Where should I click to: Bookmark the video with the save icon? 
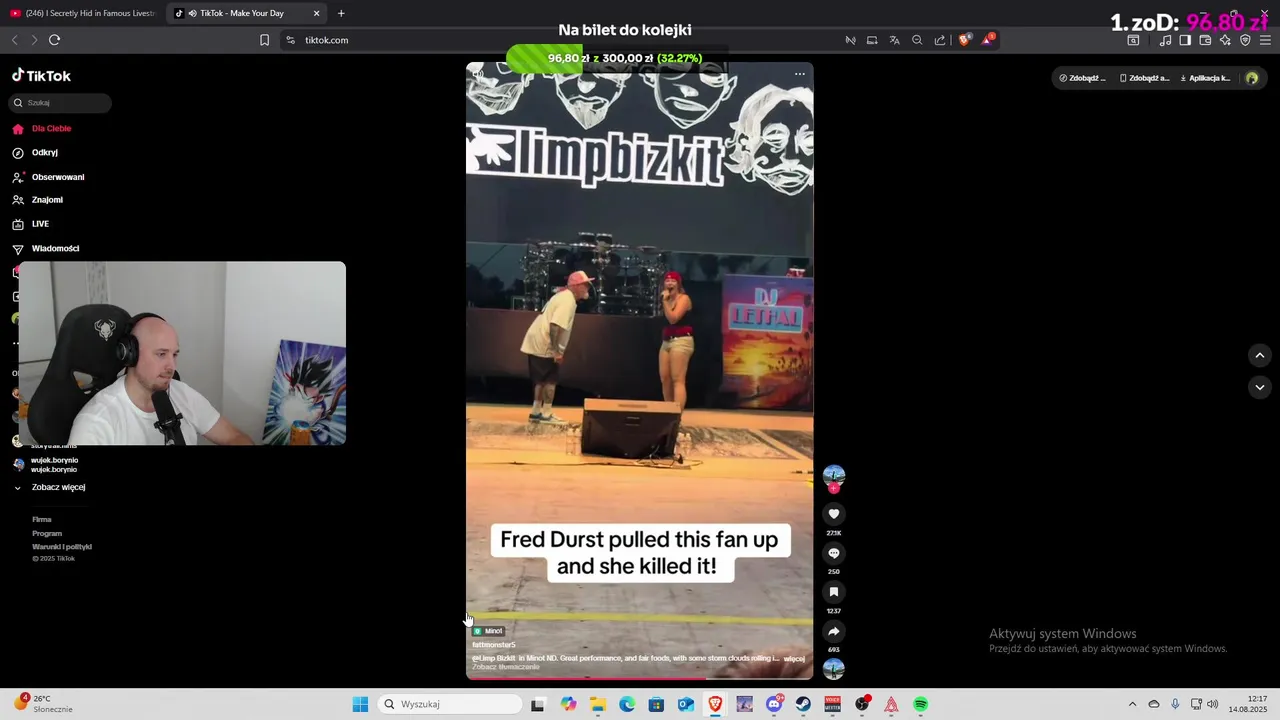point(834,592)
